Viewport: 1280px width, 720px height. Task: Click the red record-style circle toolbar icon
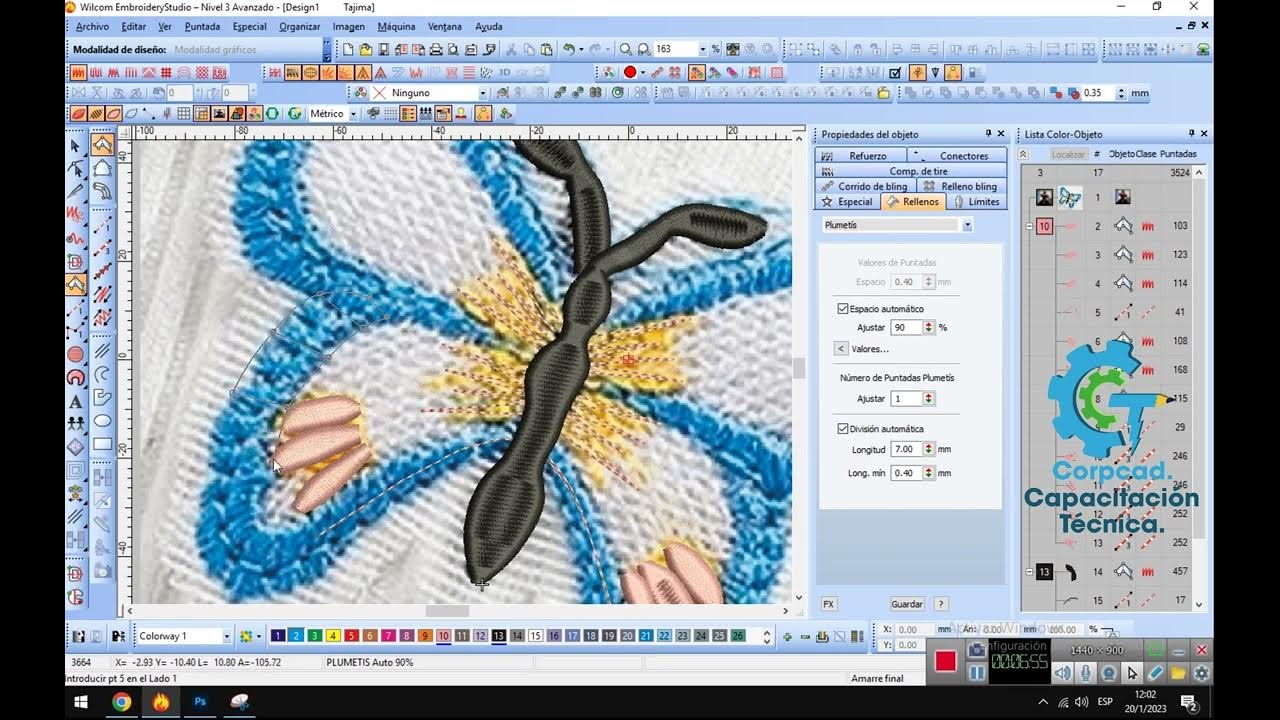pos(630,72)
